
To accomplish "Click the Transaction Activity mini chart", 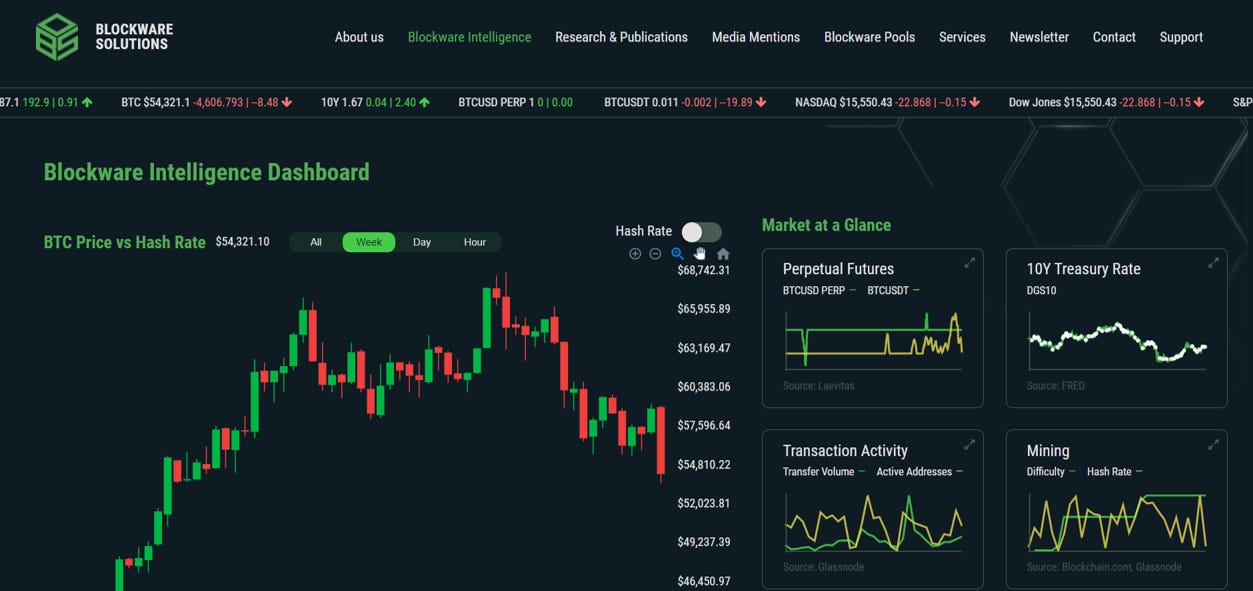I will click(873, 520).
